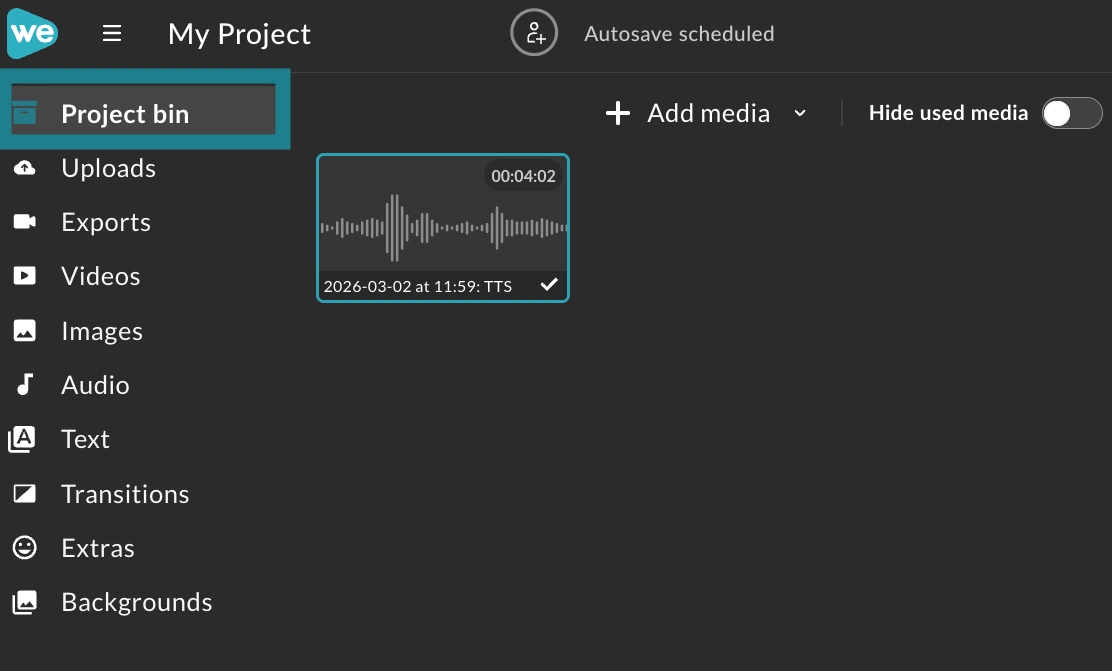This screenshot has width=1112, height=671.
Task: Click the Audio music note icon
Action: tap(25, 384)
